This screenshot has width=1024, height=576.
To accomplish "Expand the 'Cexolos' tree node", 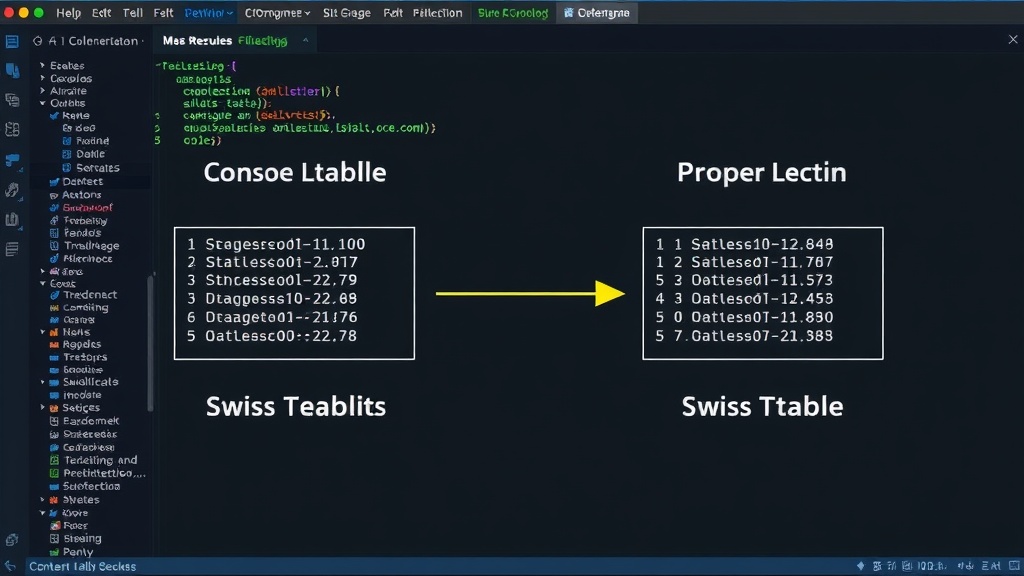I will pos(42,78).
